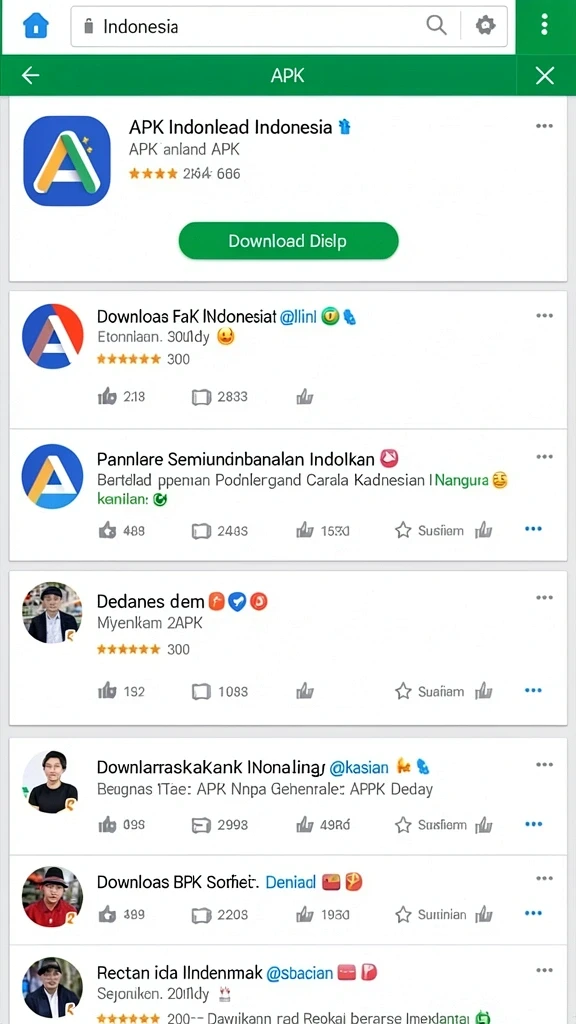Screen dimensions: 576x1024
Task: Open Downlarraskakank profile picture
Action: point(52,782)
